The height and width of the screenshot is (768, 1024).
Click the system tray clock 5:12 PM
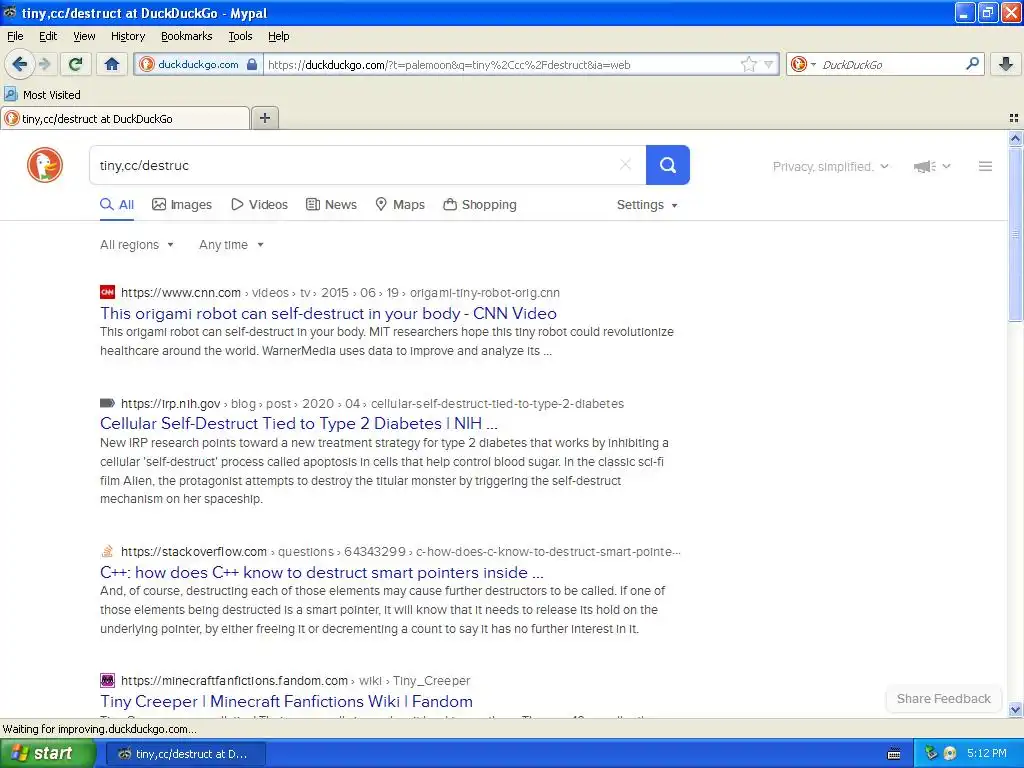pos(986,753)
